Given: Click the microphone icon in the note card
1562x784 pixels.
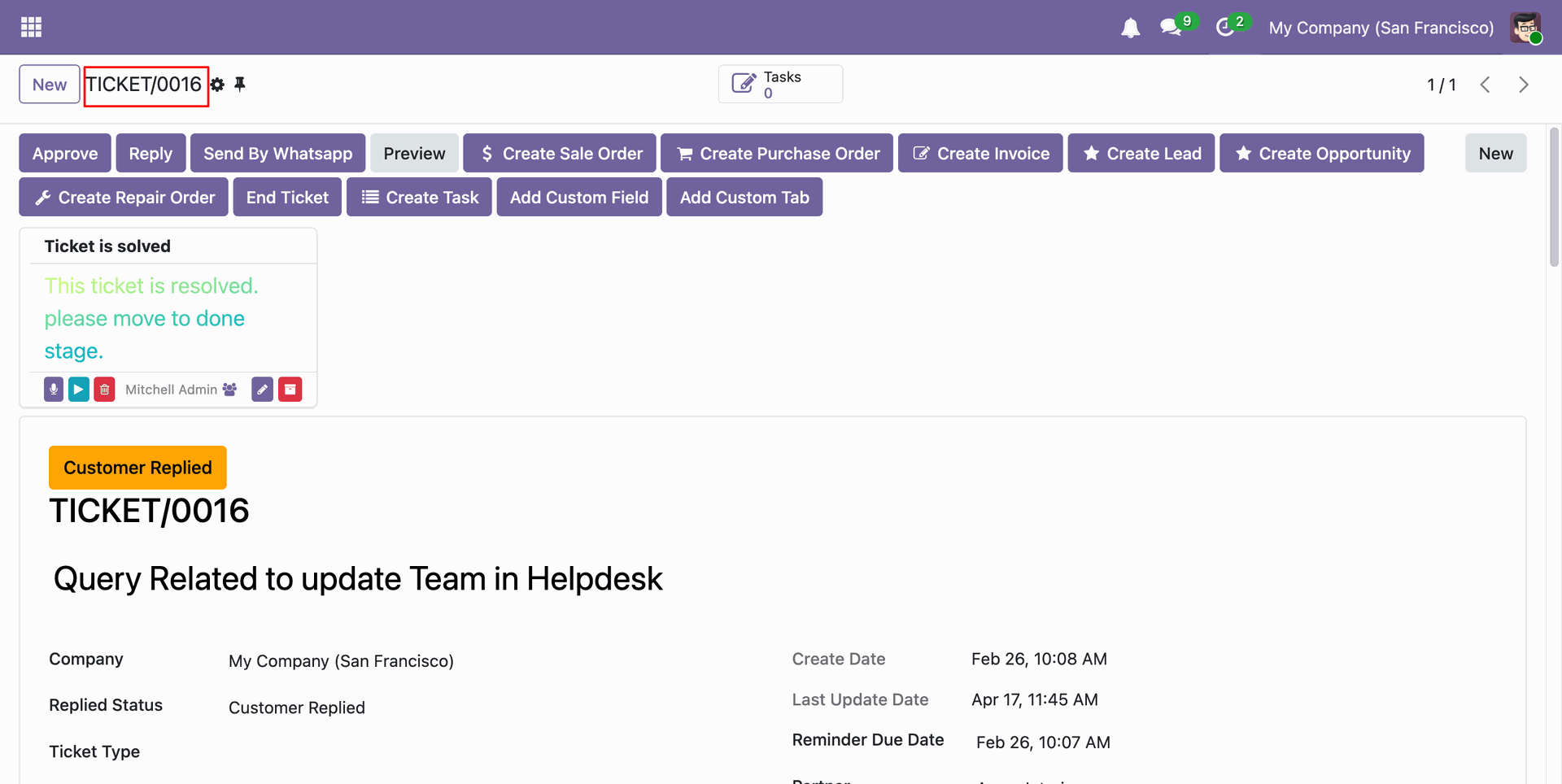Looking at the screenshot, I should pyautogui.click(x=54, y=390).
